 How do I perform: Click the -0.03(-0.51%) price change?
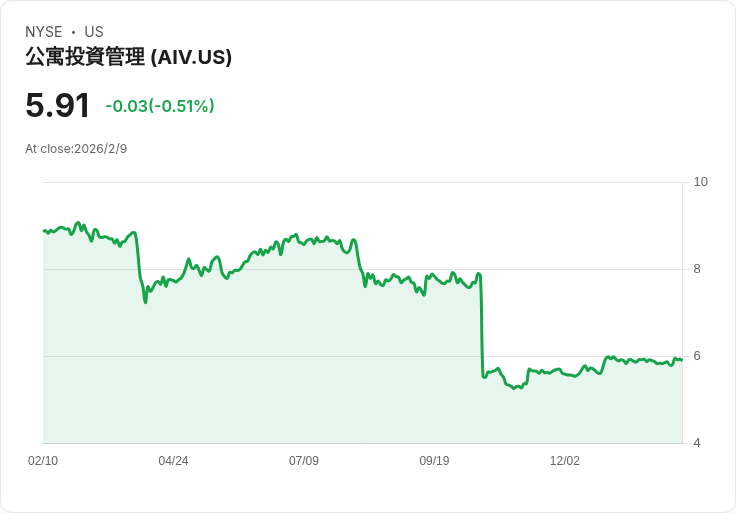pyautogui.click(x=160, y=106)
